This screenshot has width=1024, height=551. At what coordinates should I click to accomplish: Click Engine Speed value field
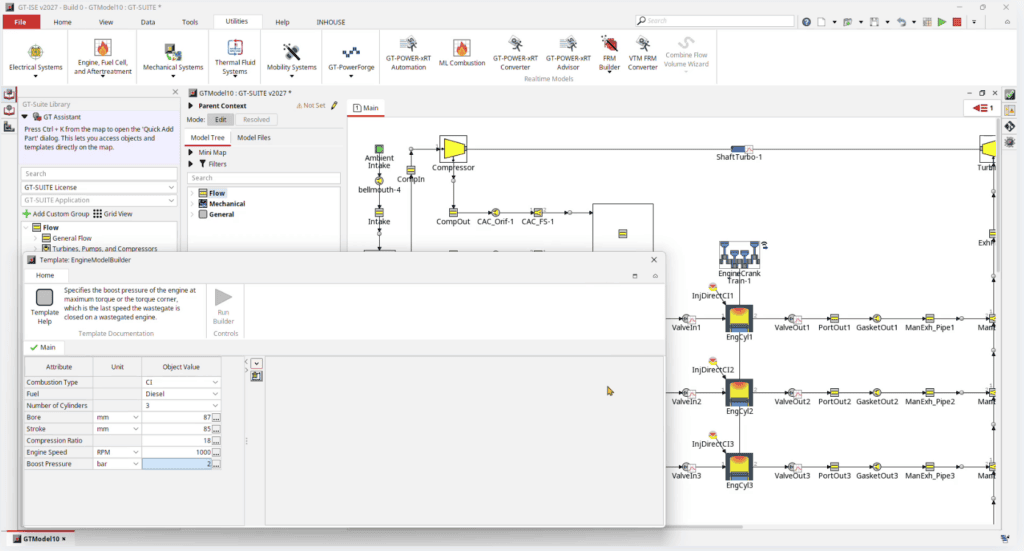point(177,452)
